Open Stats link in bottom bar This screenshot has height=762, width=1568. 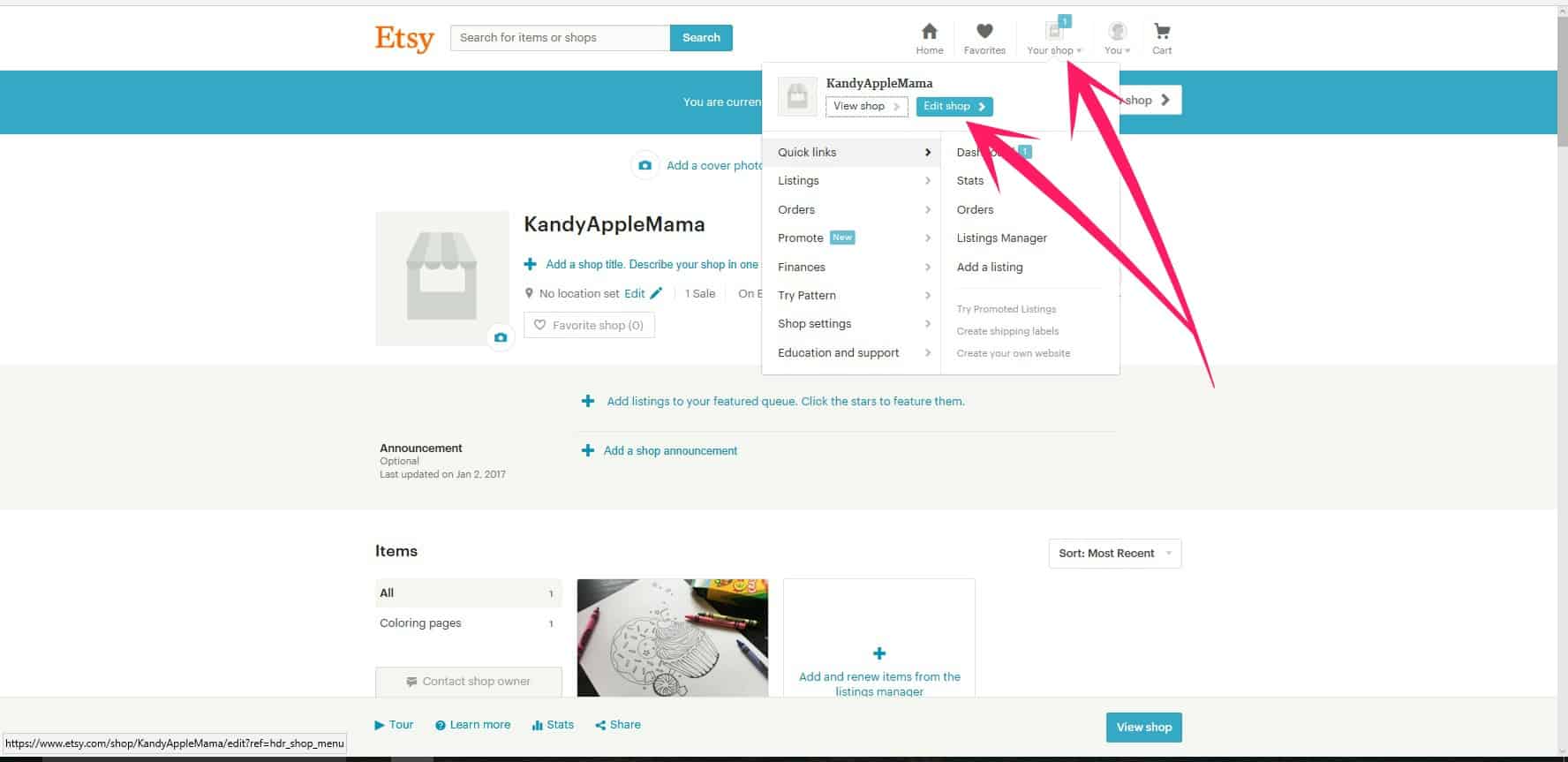click(553, 725)
